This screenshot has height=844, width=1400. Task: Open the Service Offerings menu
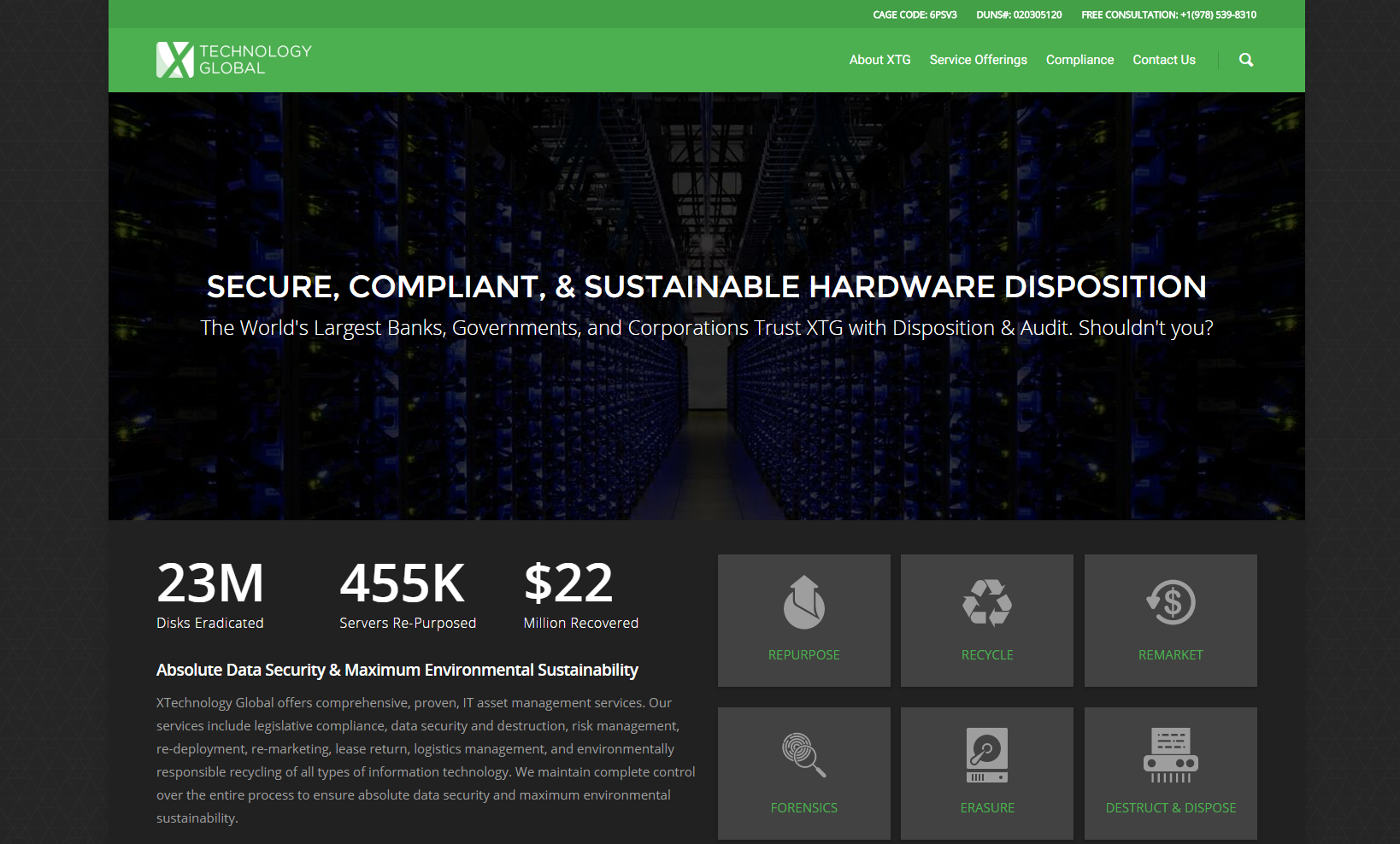point(978,60)
